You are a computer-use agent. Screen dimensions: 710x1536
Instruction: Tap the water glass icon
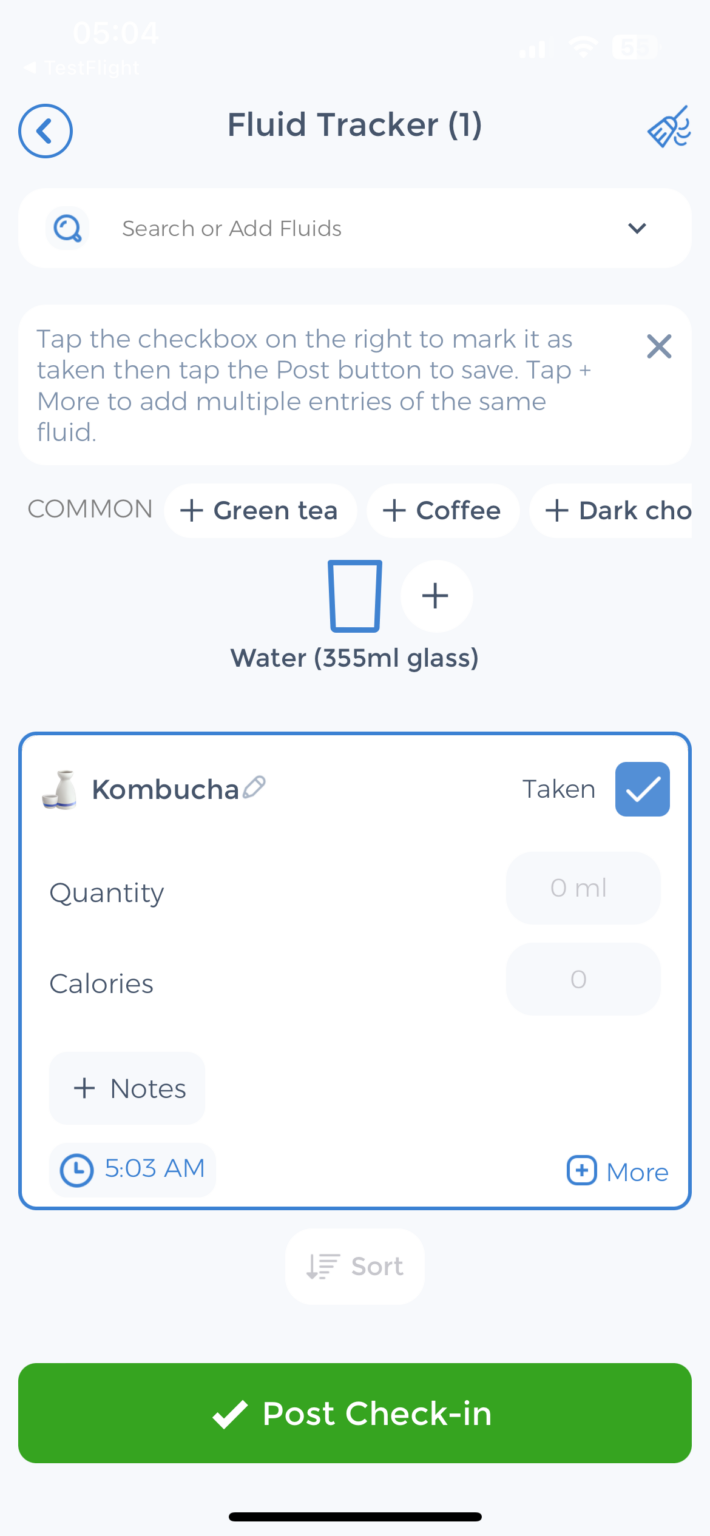[355, 596]
